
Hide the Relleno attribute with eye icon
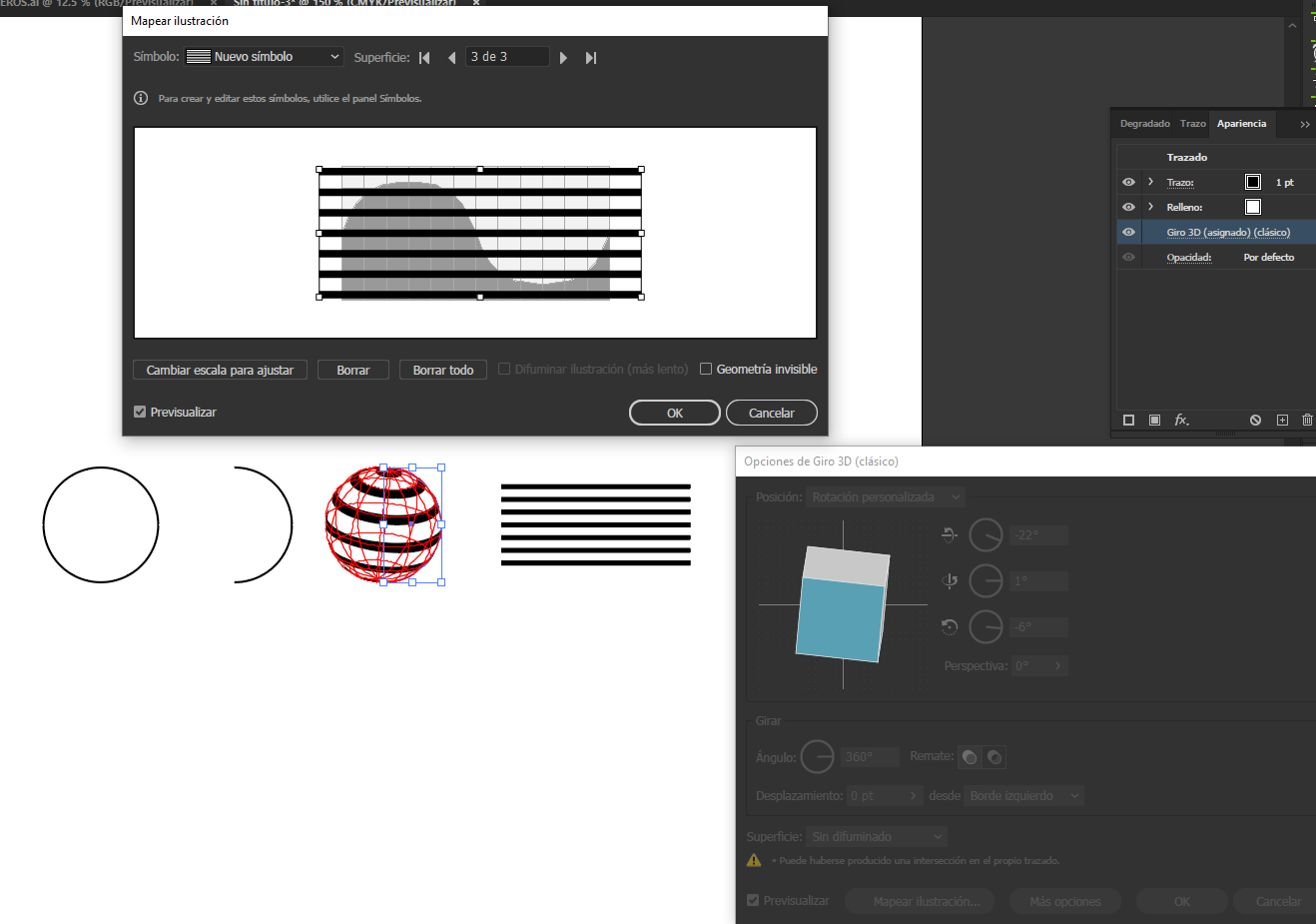tap(1128, 207)
